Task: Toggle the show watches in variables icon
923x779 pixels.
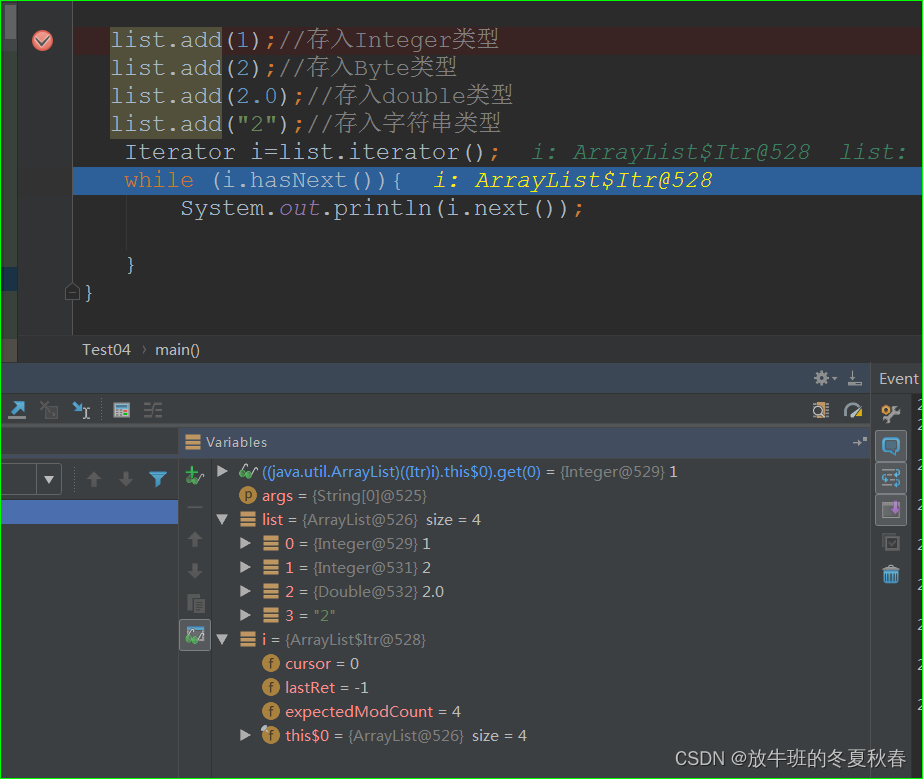Action: click(x=195, y=635)
